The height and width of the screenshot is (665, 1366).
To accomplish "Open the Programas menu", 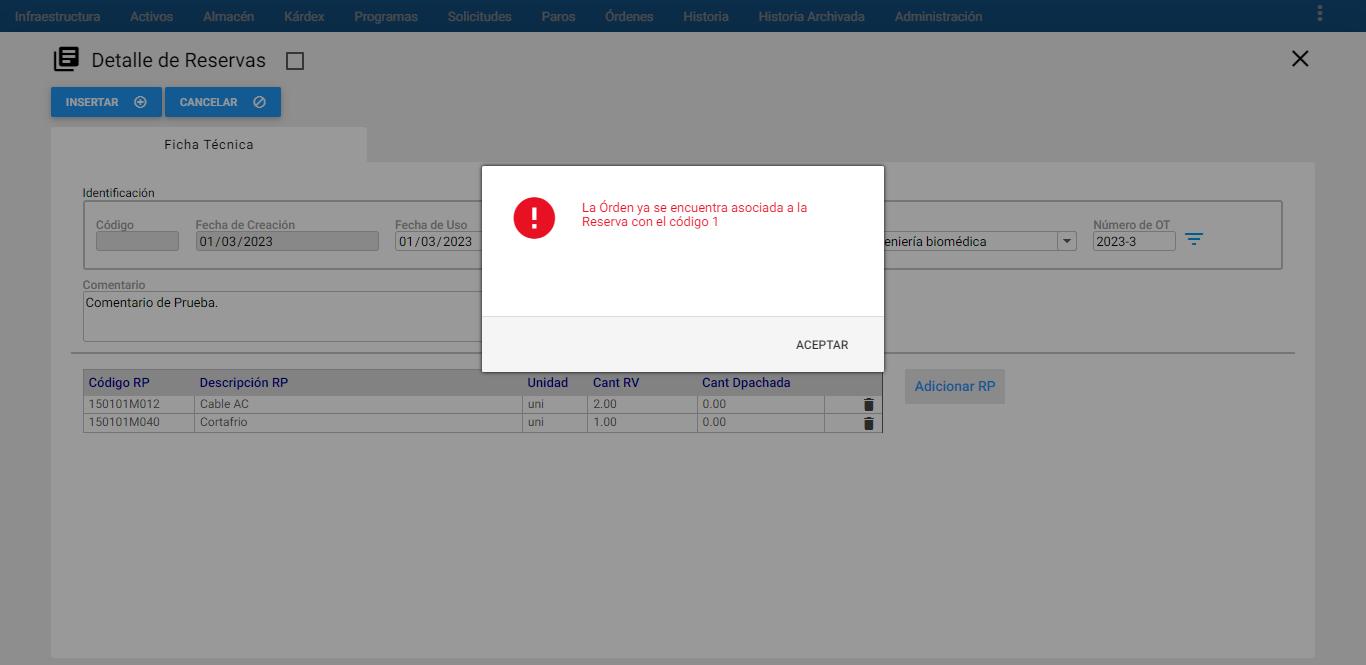I will (x=386, y=16).
